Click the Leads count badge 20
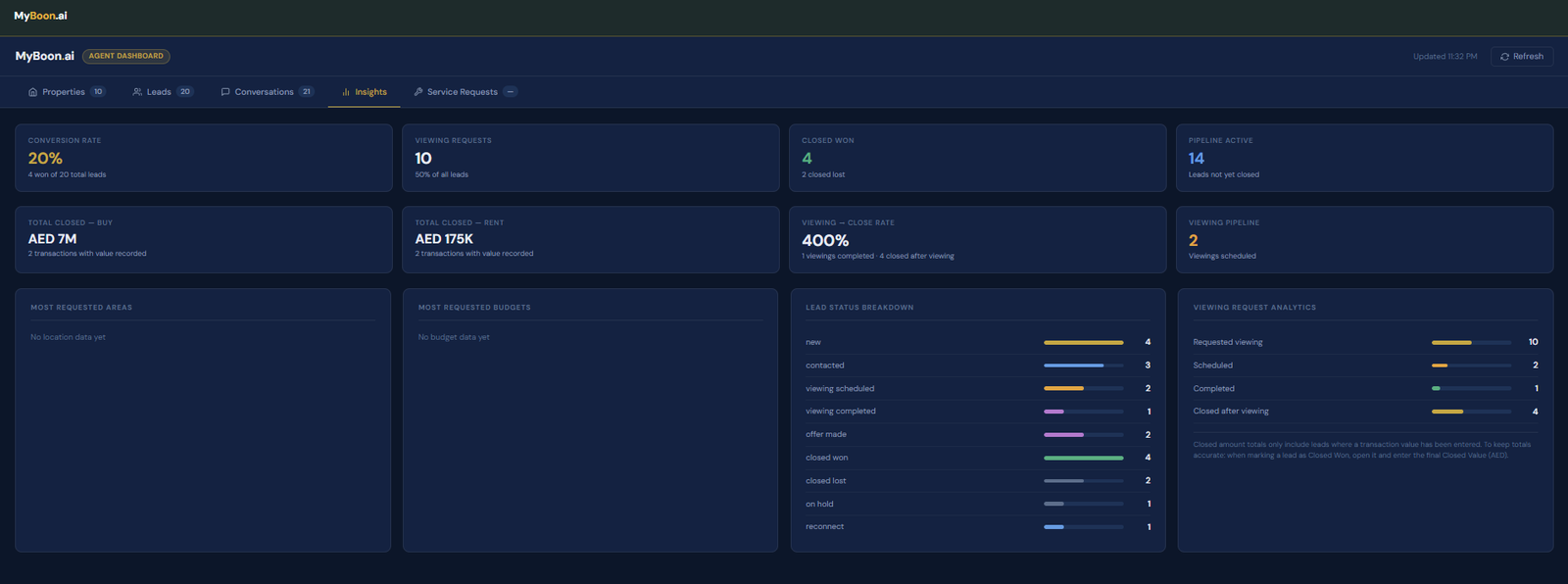Screen dimensions: 1568x584 tap(185, 92)
